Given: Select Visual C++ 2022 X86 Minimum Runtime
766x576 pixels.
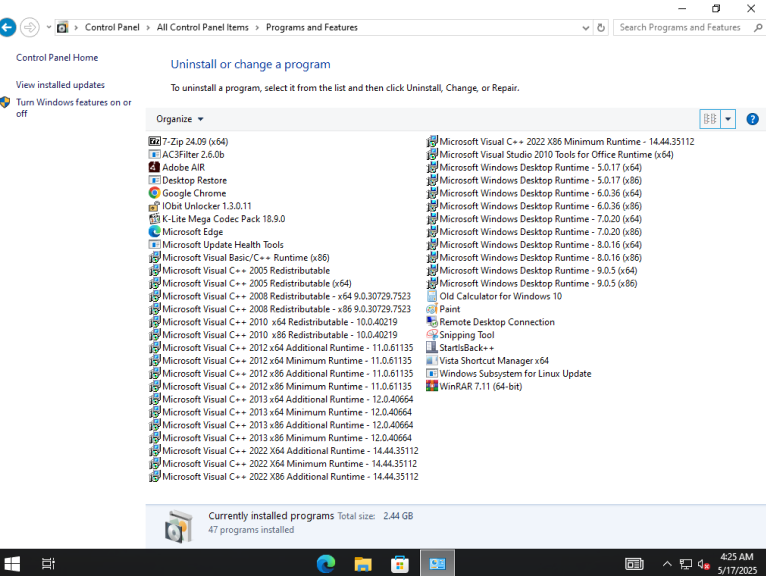Looking at the screenshot, I should (560, 141).
